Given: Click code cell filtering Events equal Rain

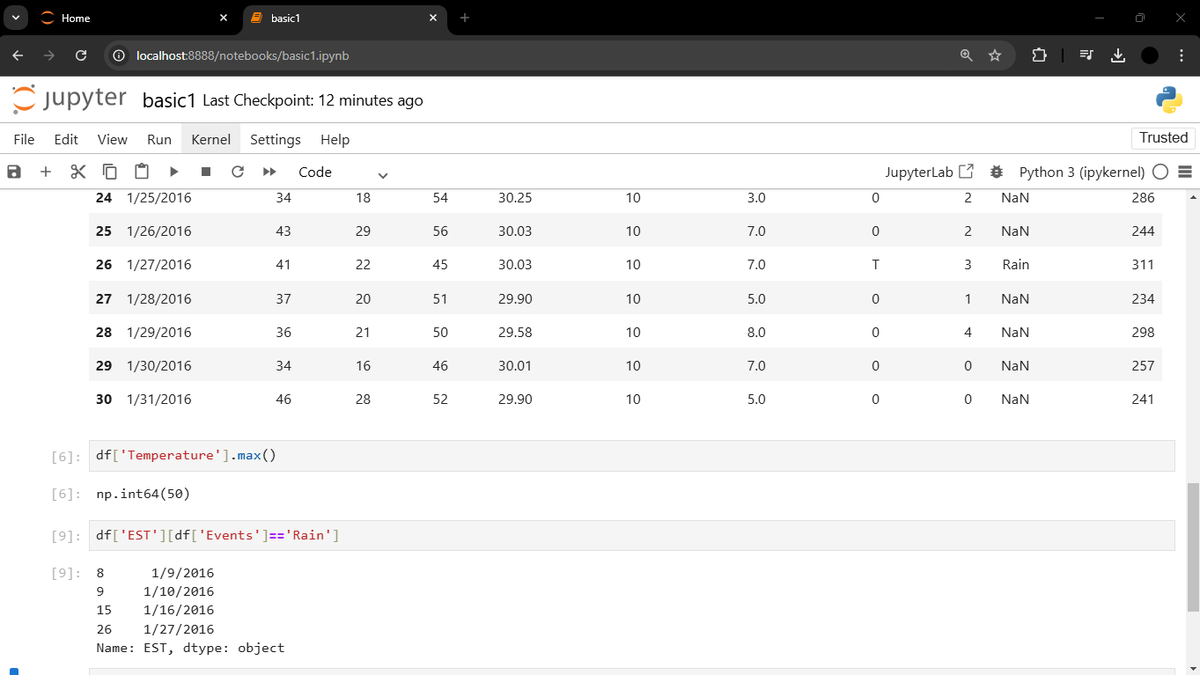Looking at the screenshot, I should 632,535.
